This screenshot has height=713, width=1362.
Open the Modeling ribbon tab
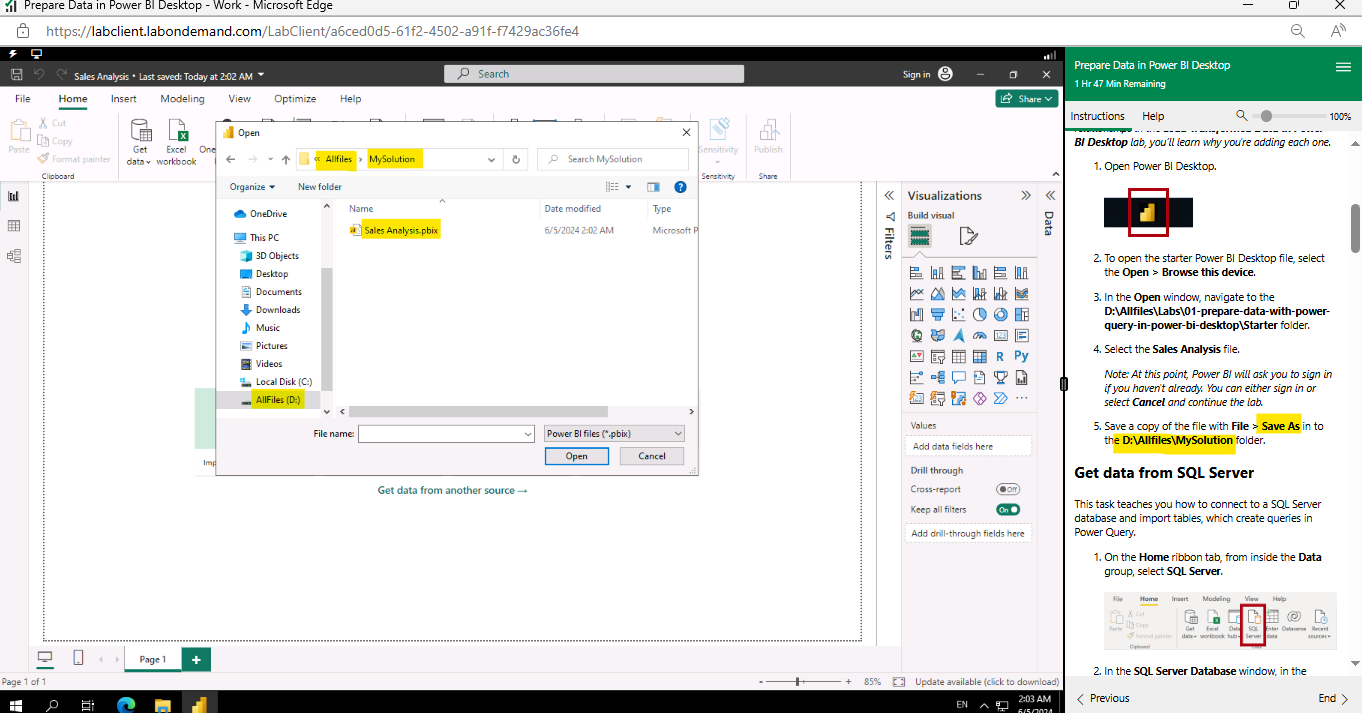tap(183, 99)
